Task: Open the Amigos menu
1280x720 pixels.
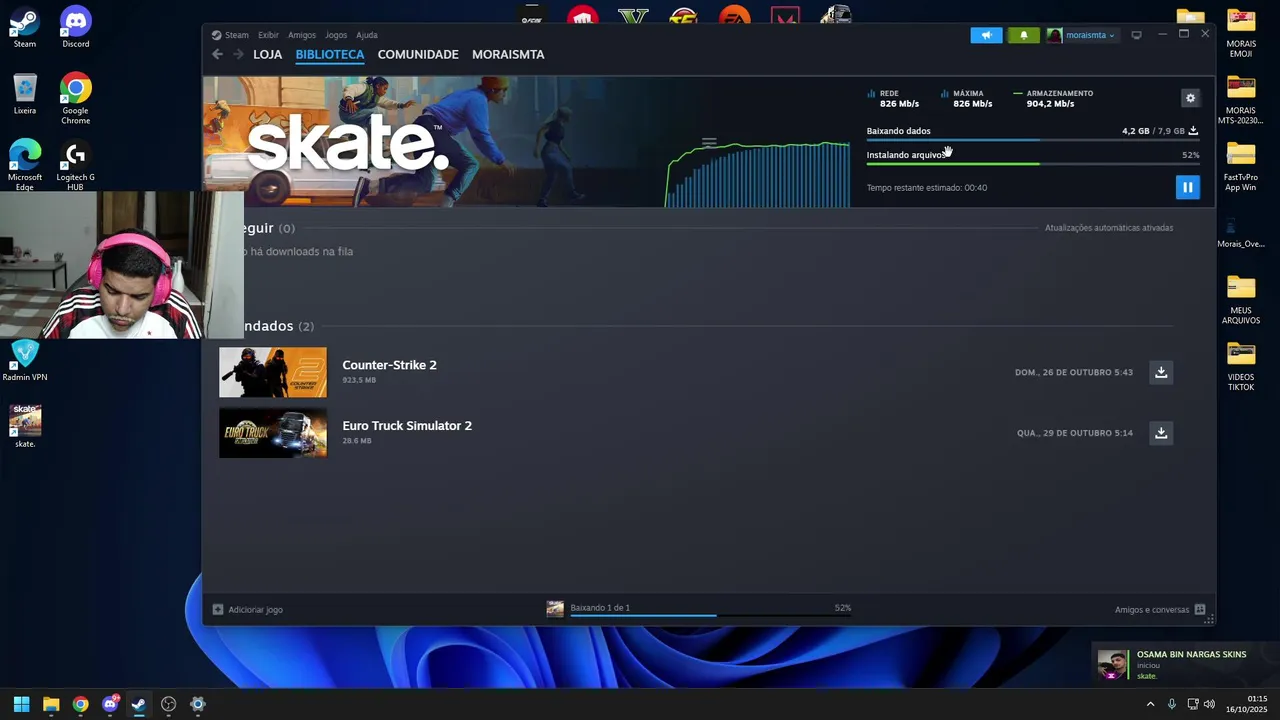Action: (x=302, y=35)
